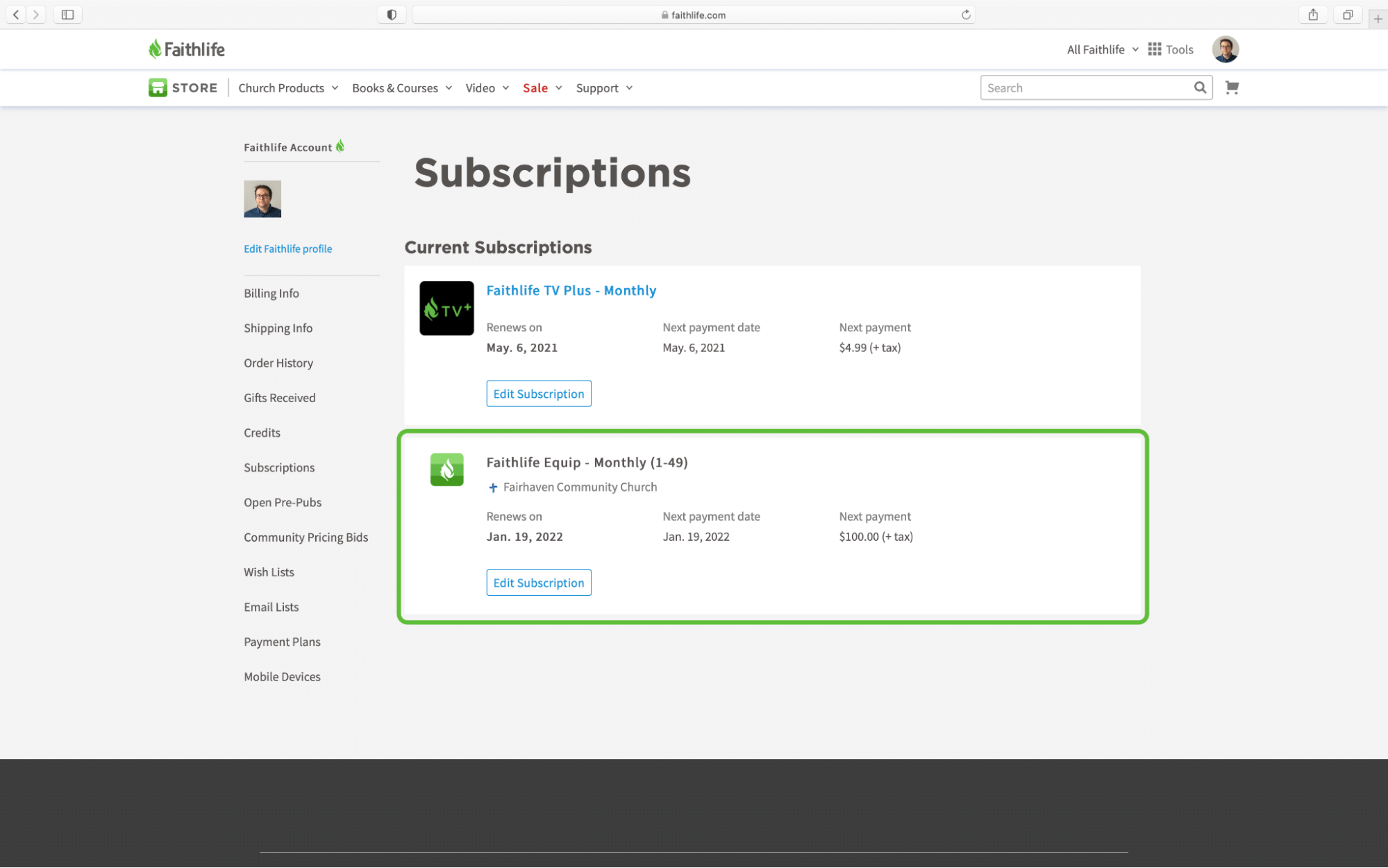
Task: Click the Current Subscriptions heading
Action: coord(498,247)
